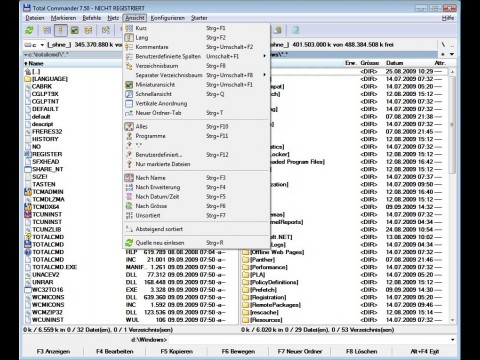Open the Starter menu
Image resolution: width=480 pixels, height=360 pixels.
coord(199,18)
